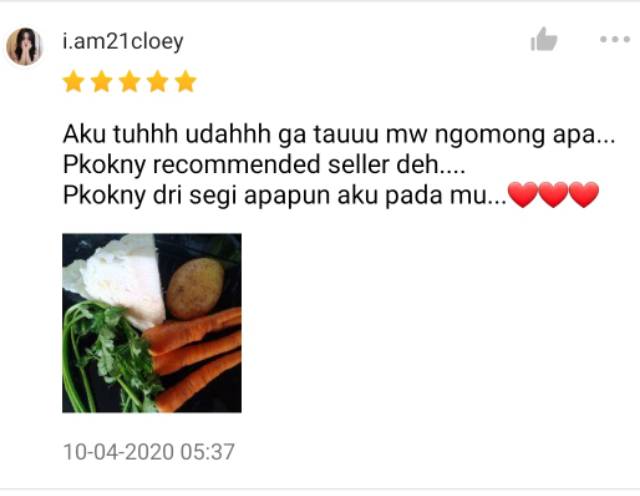This screenshot has width=640, height=496.
Task: Open the i.am21cloey username link
Action: 123,42
